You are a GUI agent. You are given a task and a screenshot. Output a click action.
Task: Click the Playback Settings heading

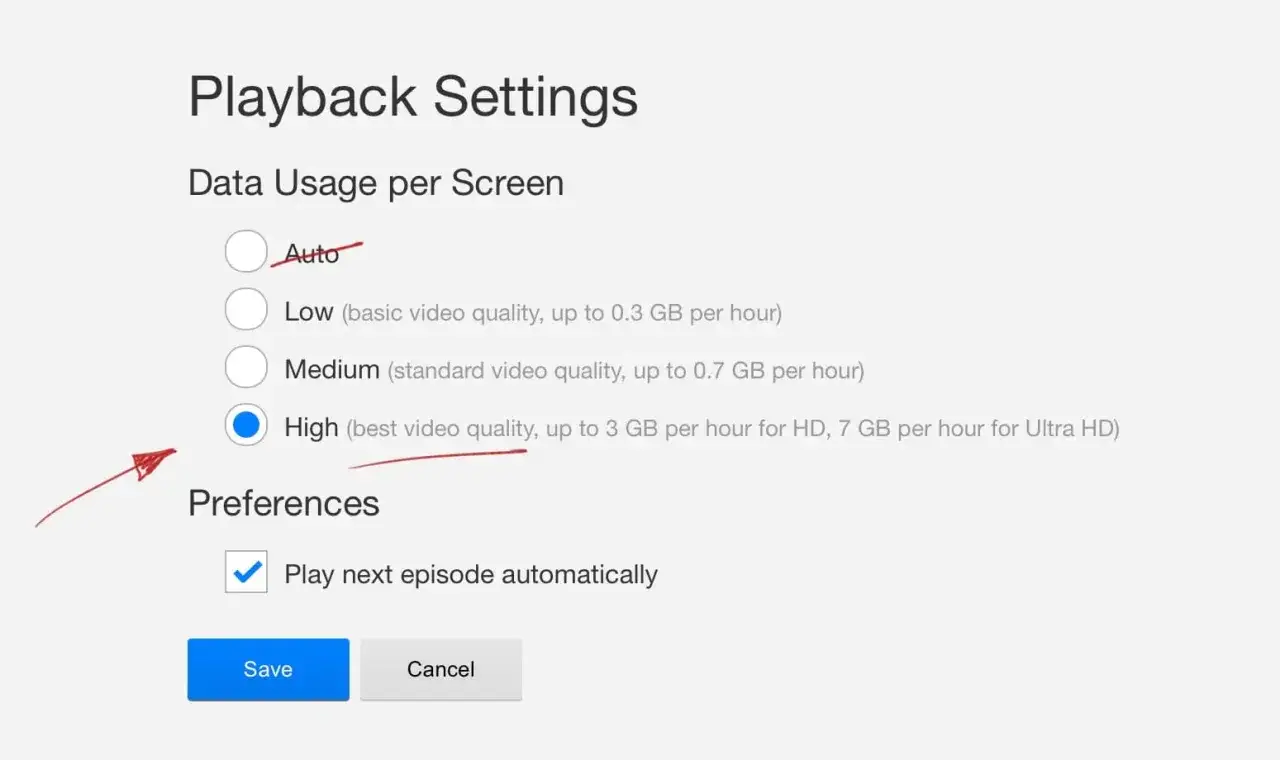(x=412, y=96)
